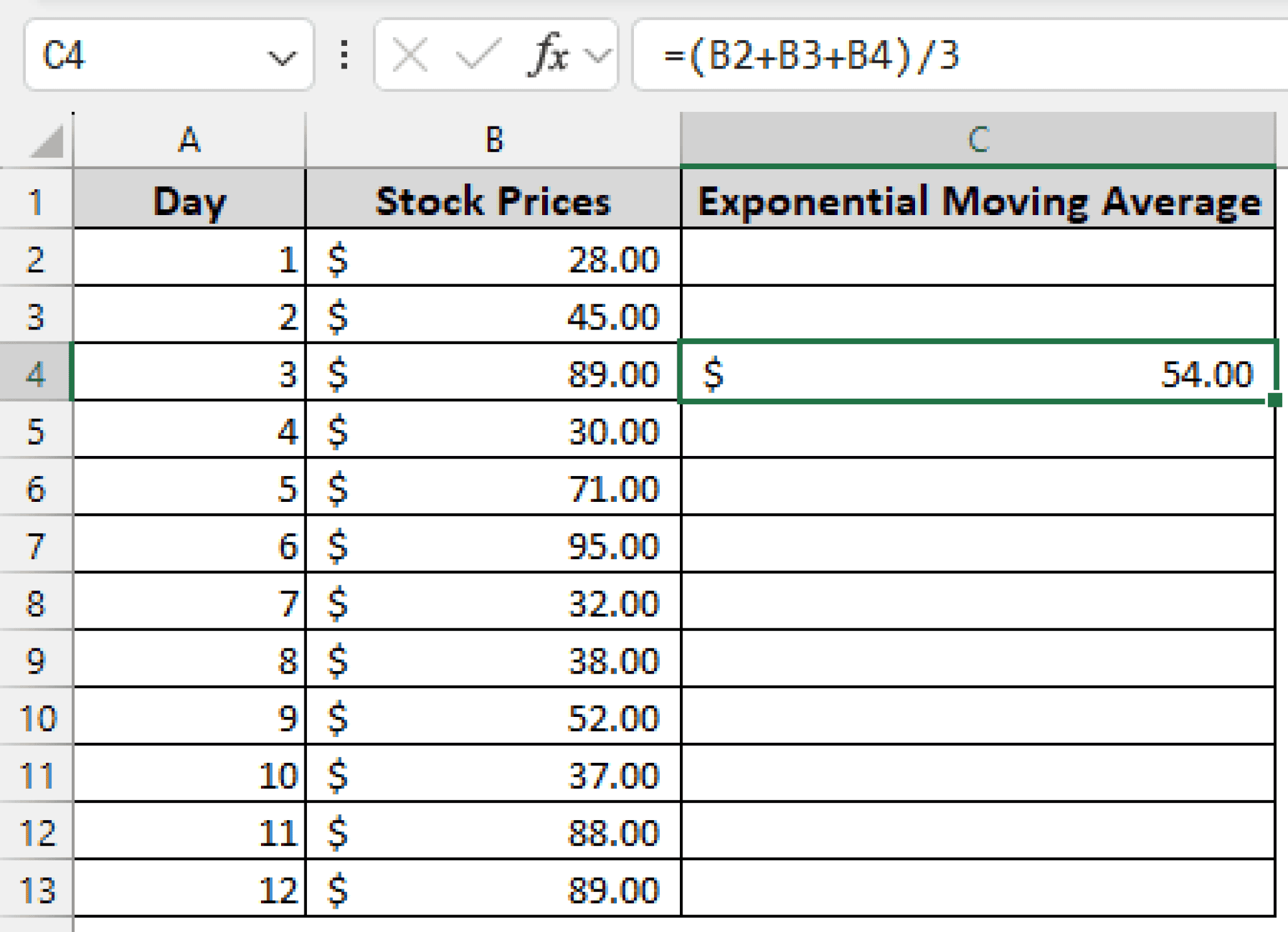Select column C header

(x=978, y=140)
